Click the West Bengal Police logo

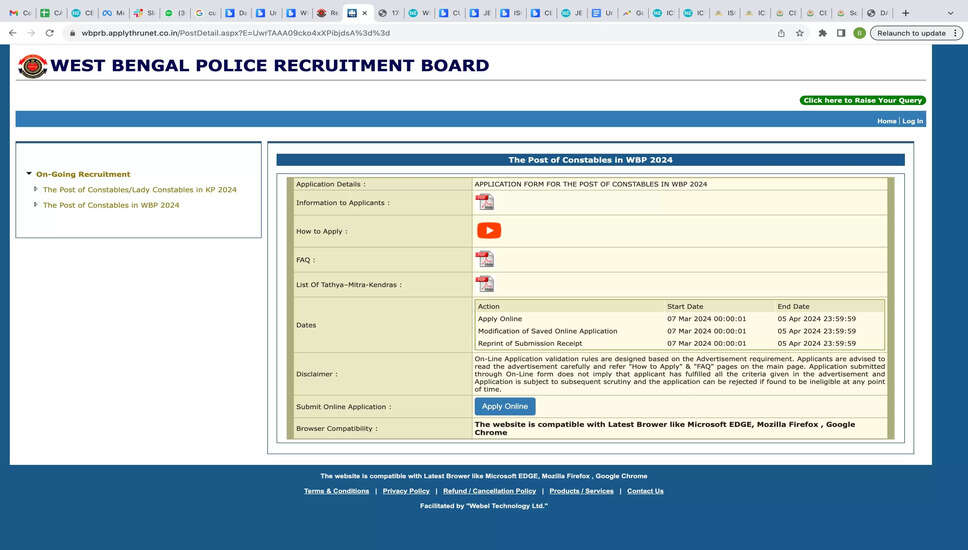point(32,66)
